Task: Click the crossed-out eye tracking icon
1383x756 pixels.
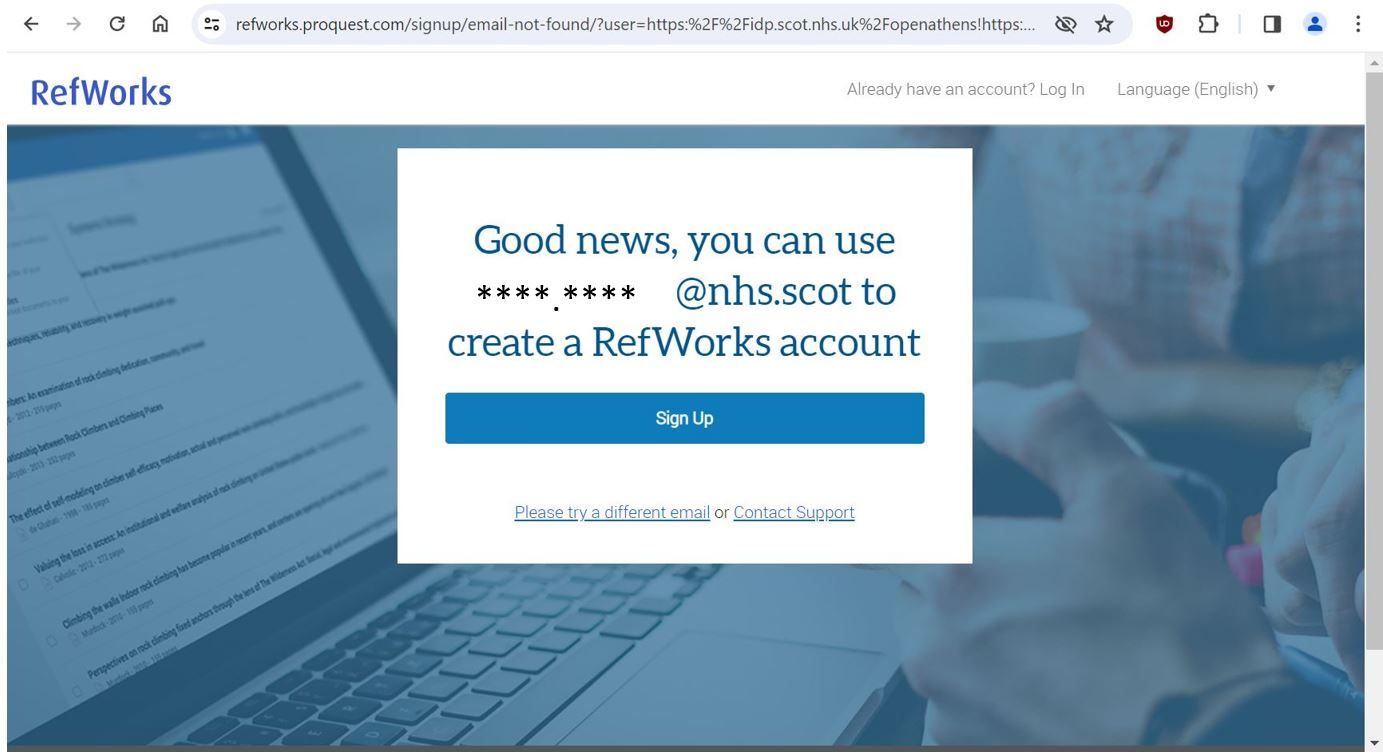Action: click(1066, 24)
